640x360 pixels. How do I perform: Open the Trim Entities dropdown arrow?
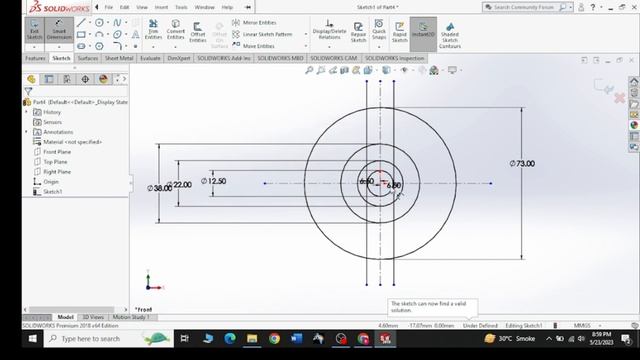[153, 47]
